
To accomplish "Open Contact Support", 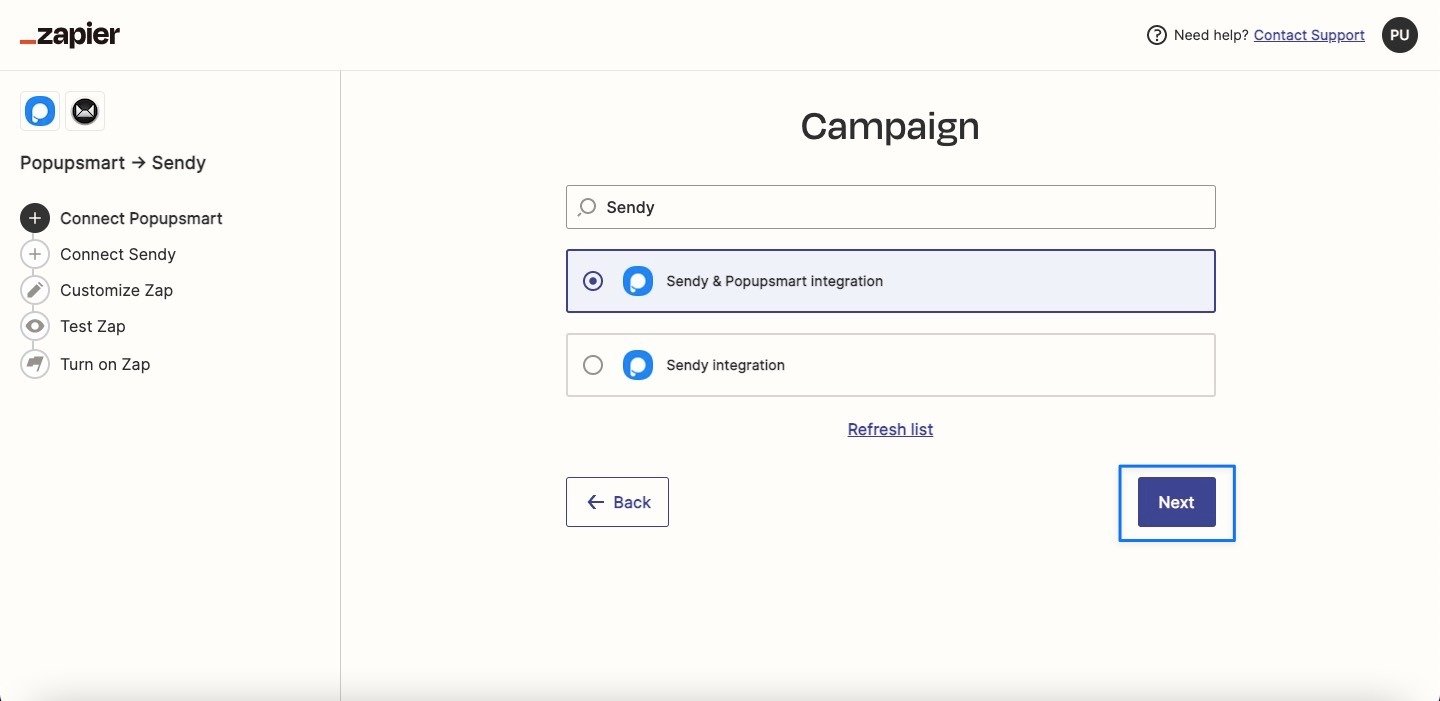I will pos(1309,34).
